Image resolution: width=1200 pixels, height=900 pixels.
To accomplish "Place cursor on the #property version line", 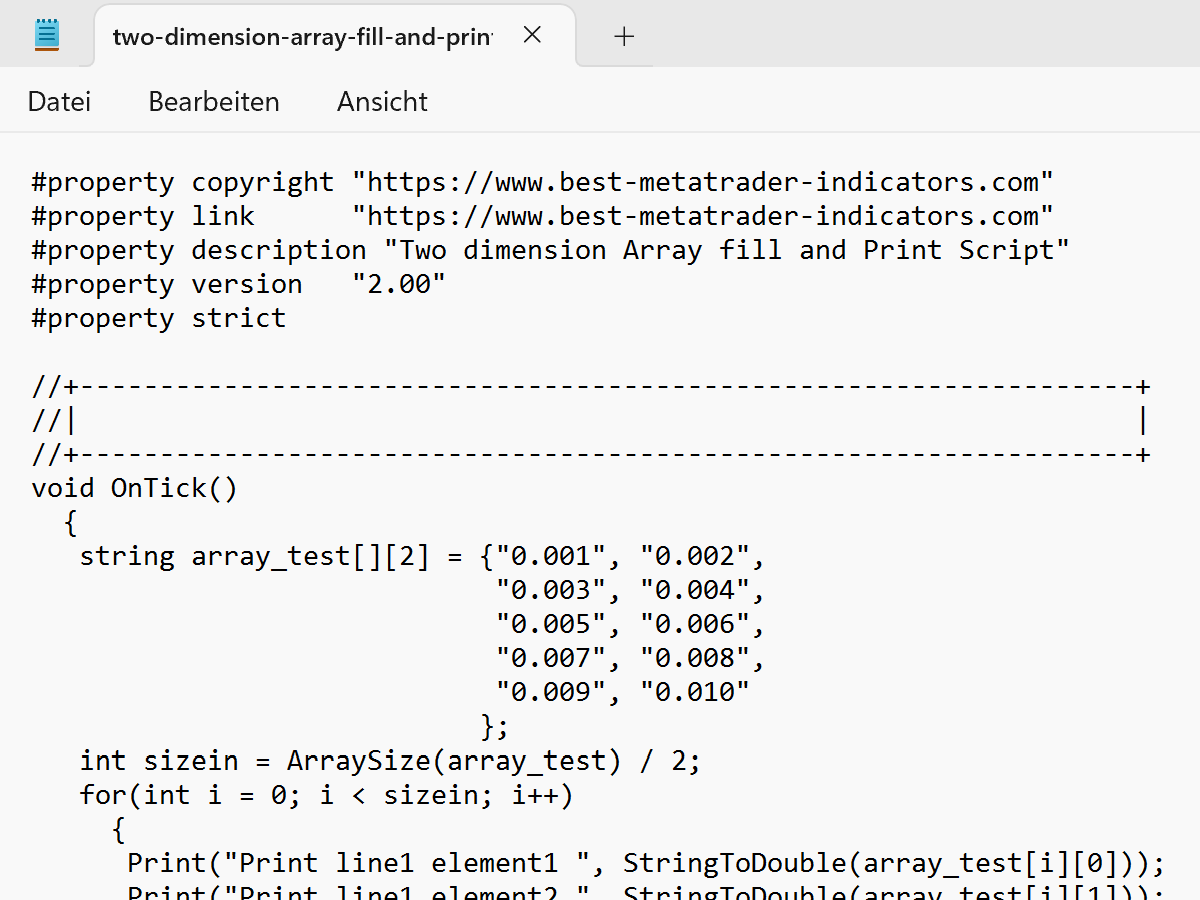I will pos(237,283).
